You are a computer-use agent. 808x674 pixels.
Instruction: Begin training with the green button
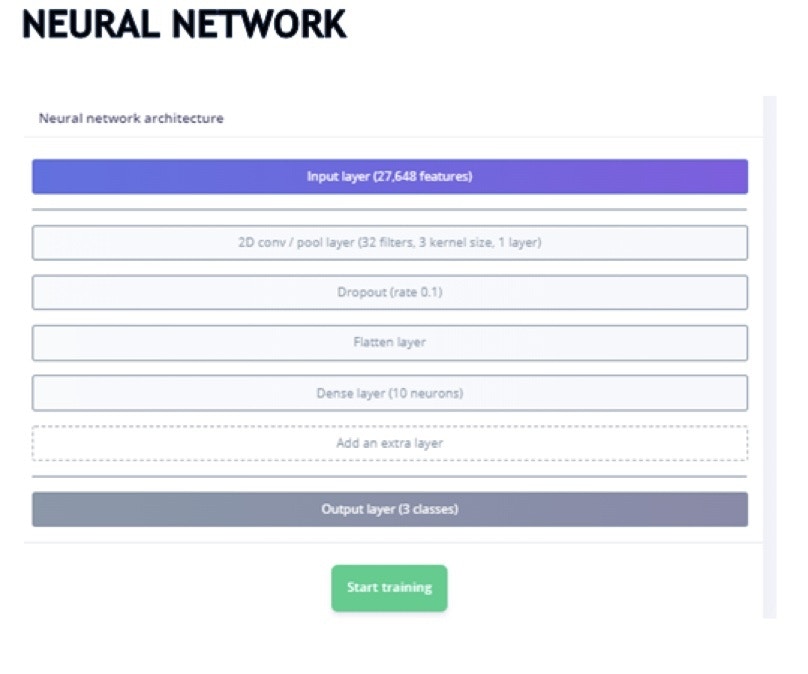(x=389, y=588)
